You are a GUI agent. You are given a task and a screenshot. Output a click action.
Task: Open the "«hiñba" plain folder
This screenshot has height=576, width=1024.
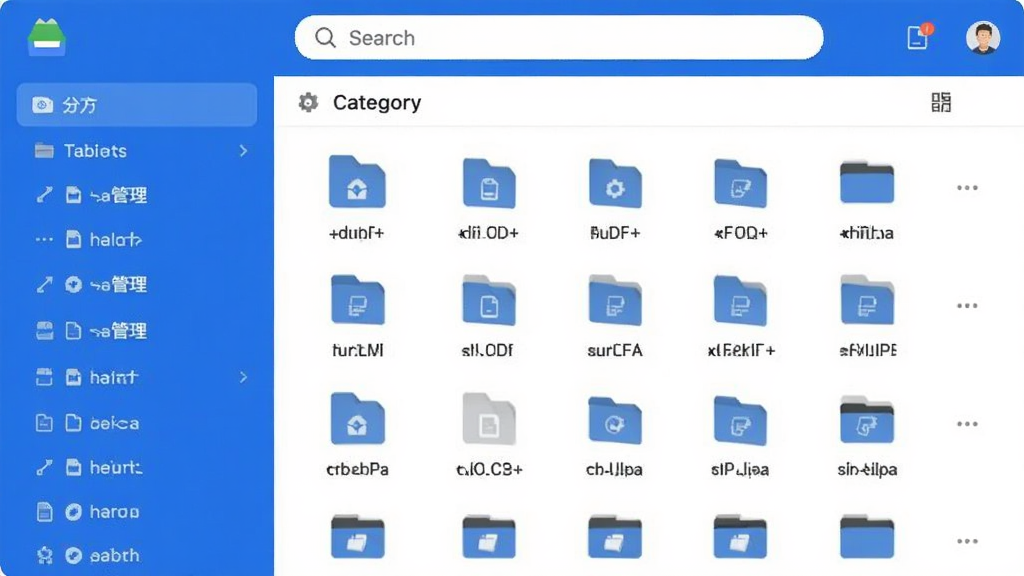pos(867,182)
